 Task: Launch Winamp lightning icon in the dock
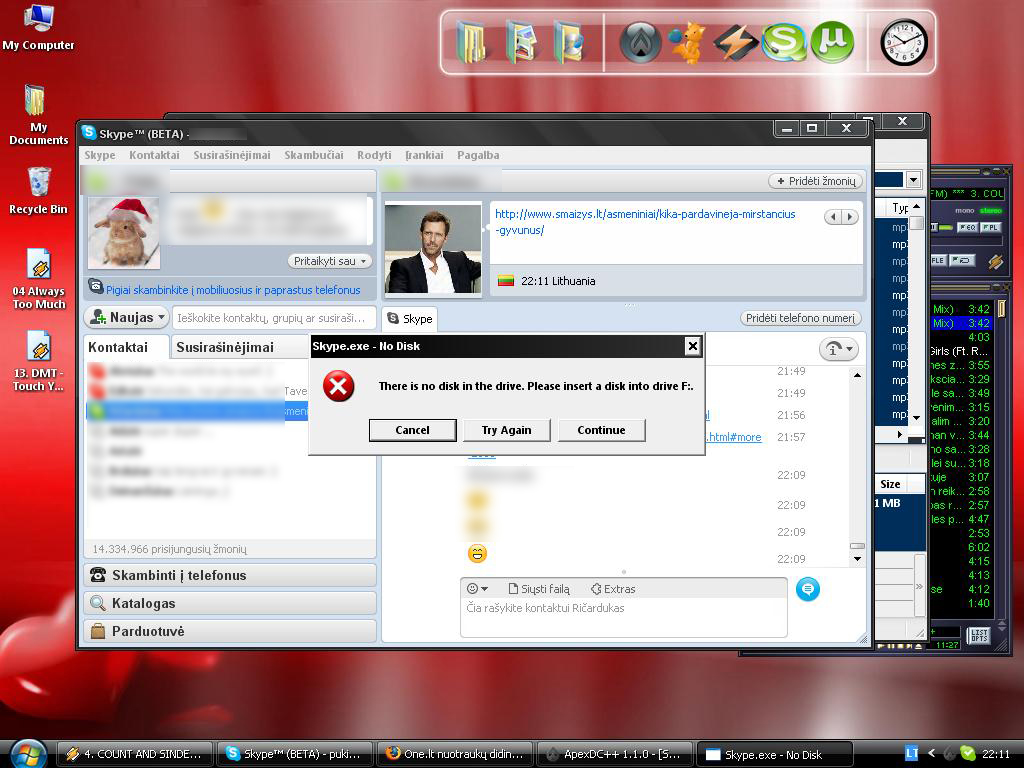pos(735,42)
